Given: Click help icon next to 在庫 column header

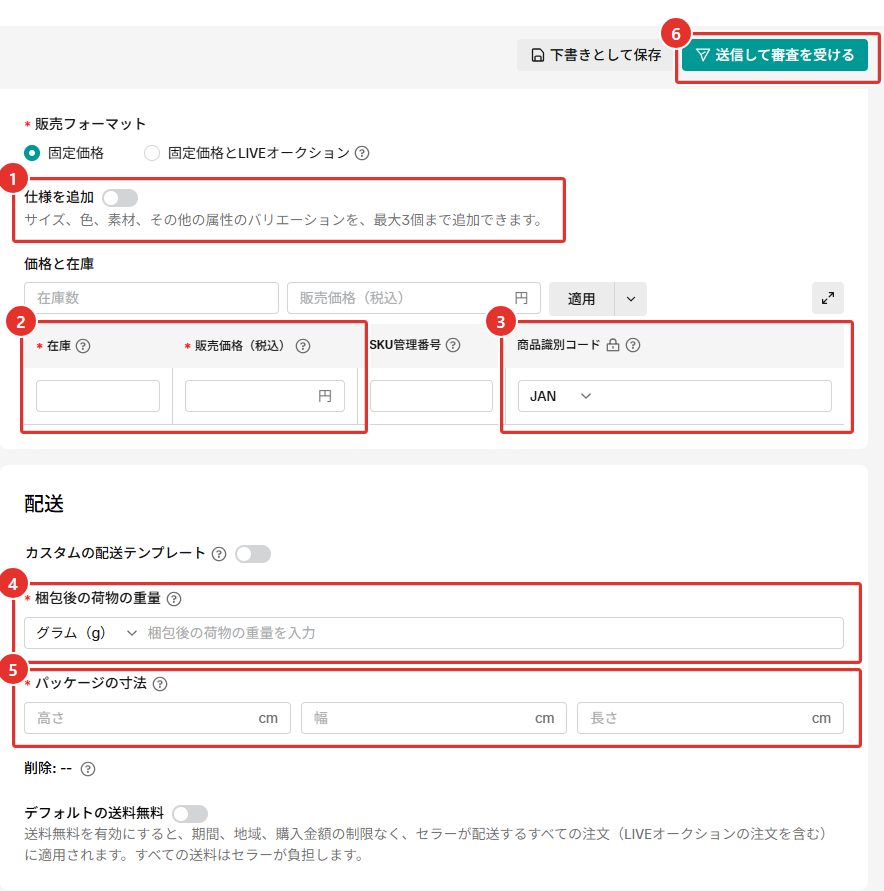Looking at the screenshot, I should [83, 346].
